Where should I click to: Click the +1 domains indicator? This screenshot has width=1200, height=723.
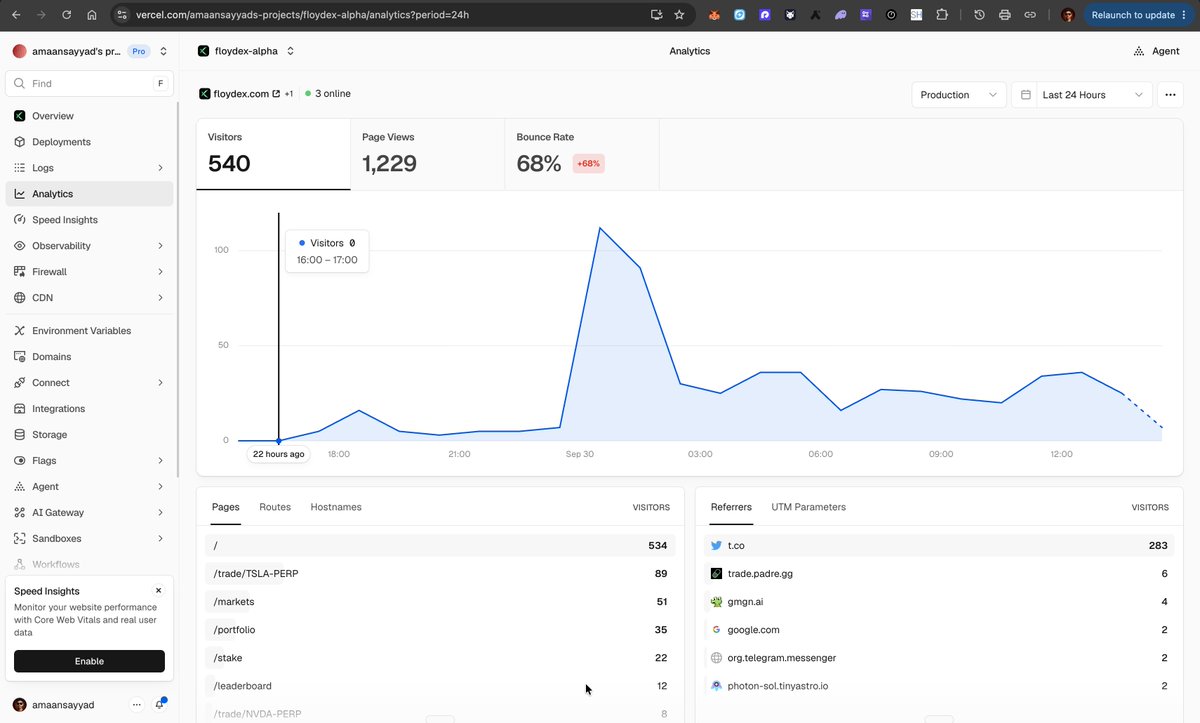pyautogui.click(x=289, y=94)
